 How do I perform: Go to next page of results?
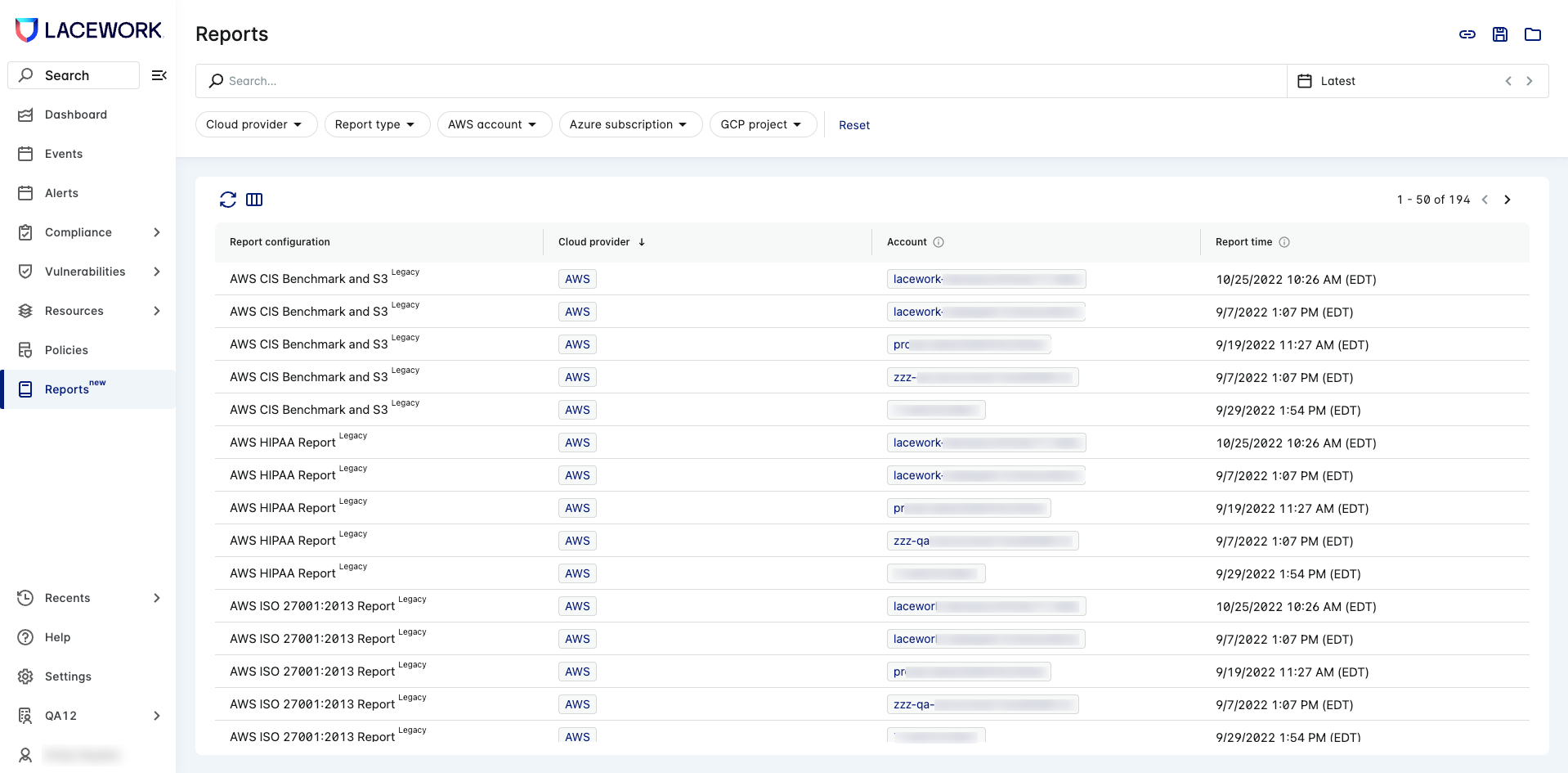tap(1508, 200)
